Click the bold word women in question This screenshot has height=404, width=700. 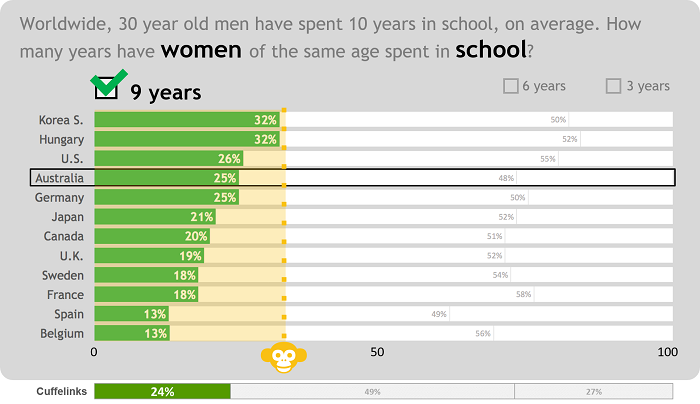pos(201,49)
